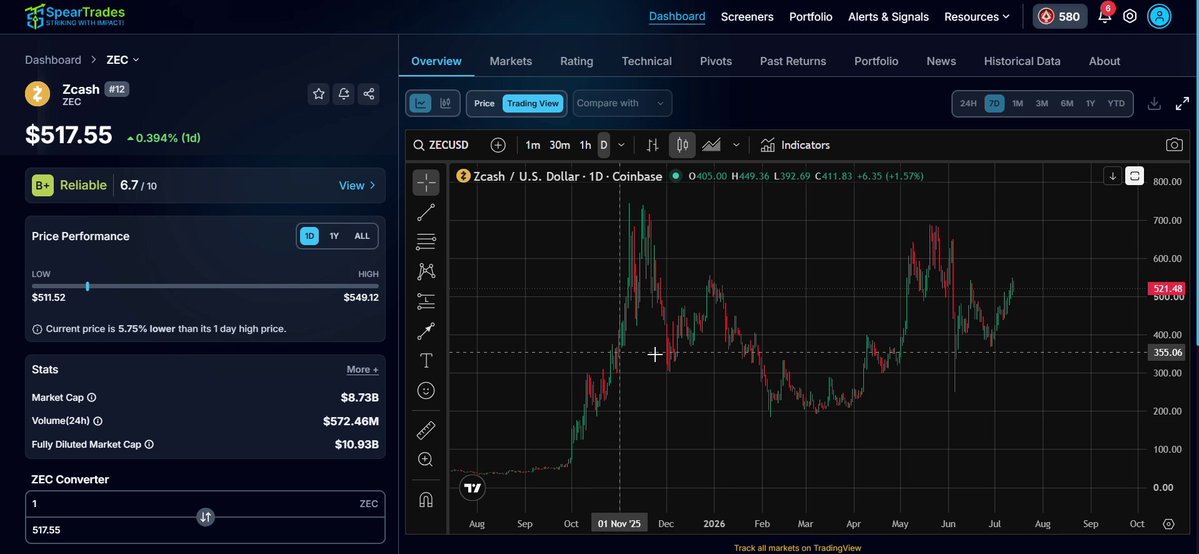Set Price Performance to 1D
Viewport: 1199px width, 554px height.
pos(309,236)
